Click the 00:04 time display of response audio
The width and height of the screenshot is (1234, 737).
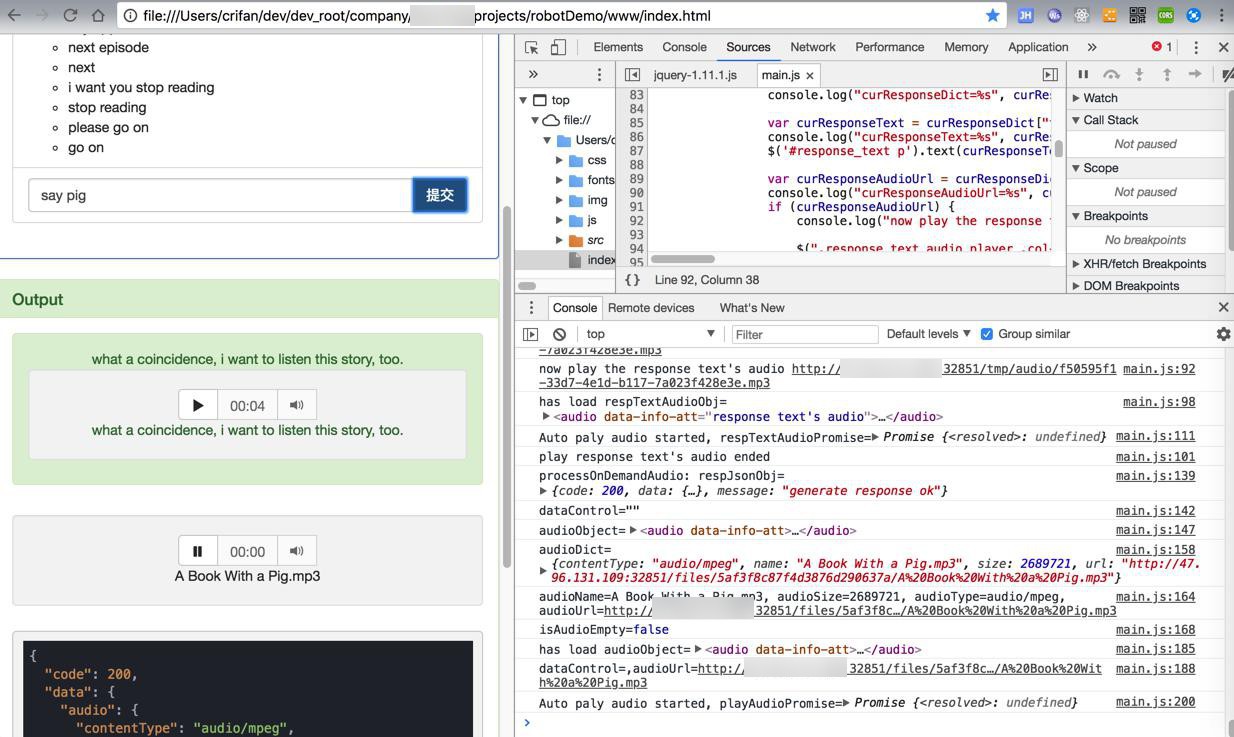(247, 405)
